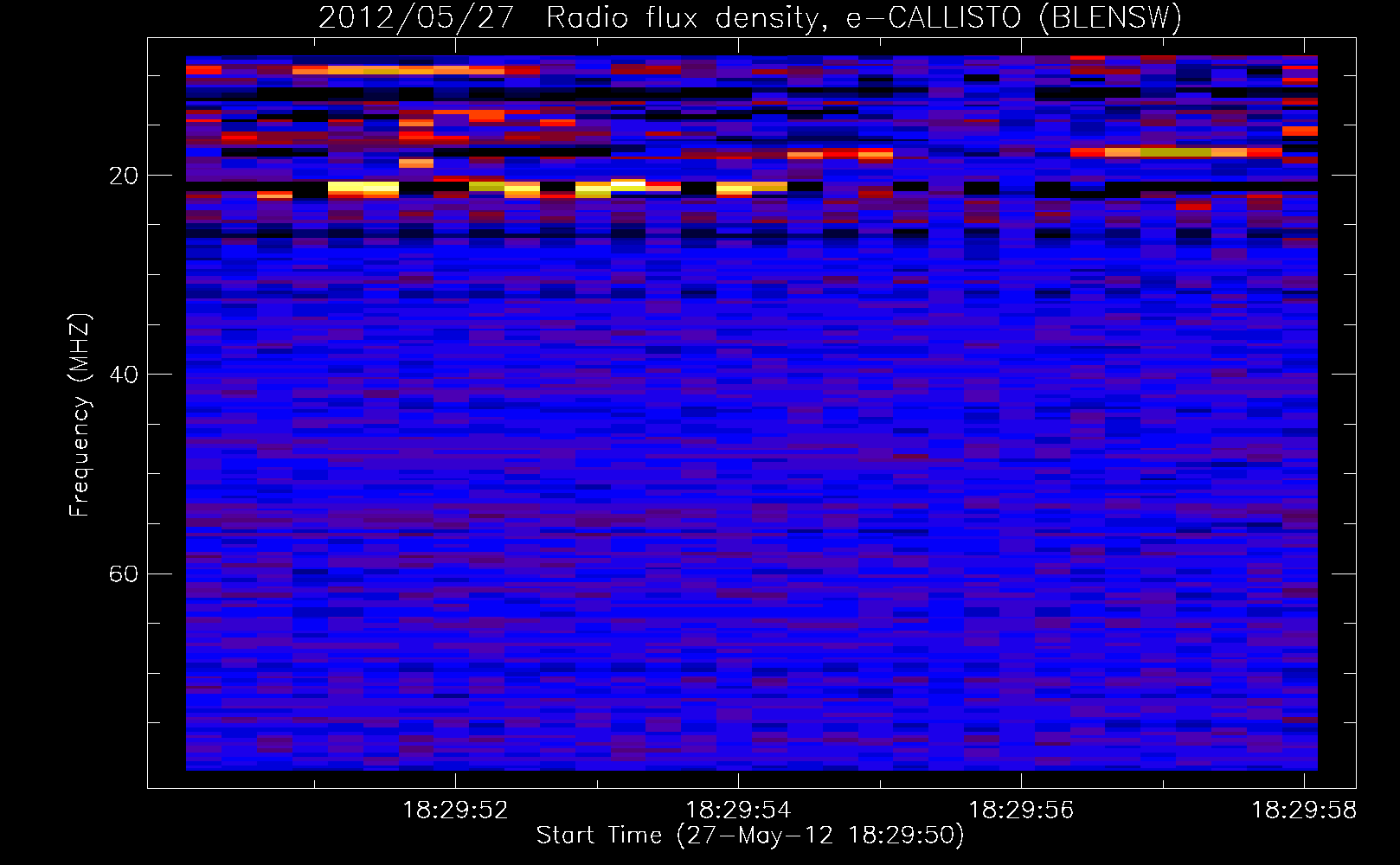Viewport: 1400px width, 865px height.
Task: Select the 60 frequency tick label
Action: 124,573
